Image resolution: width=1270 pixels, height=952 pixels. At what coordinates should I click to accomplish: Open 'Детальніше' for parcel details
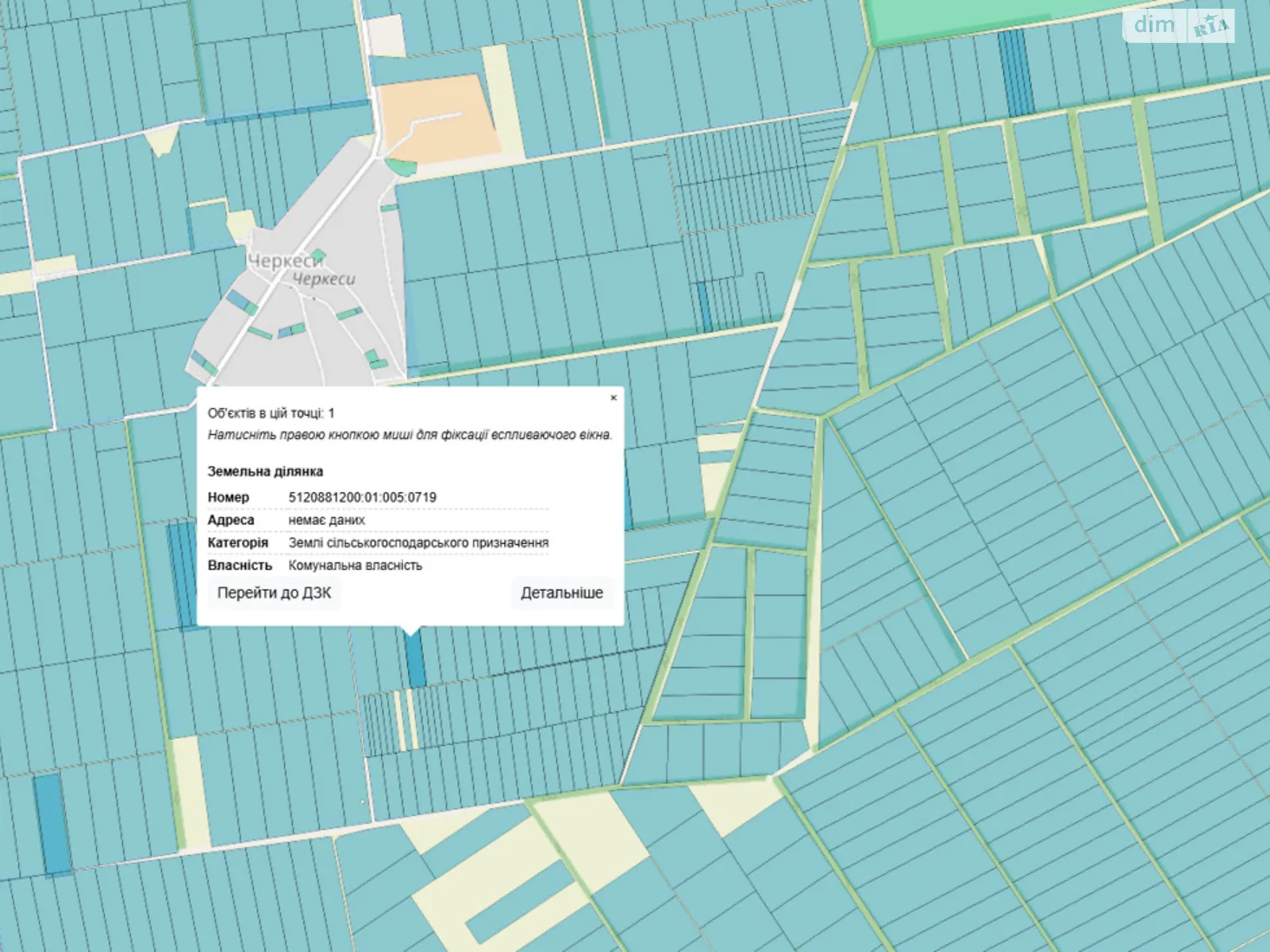click(x=561, y=593)
